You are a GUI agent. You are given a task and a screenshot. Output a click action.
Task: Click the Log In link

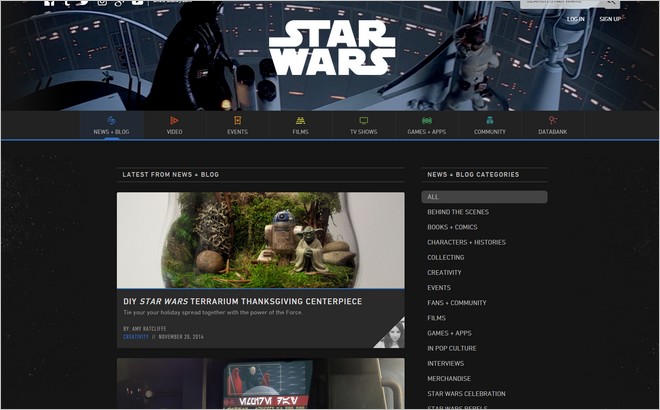click(x=575, y=19)
